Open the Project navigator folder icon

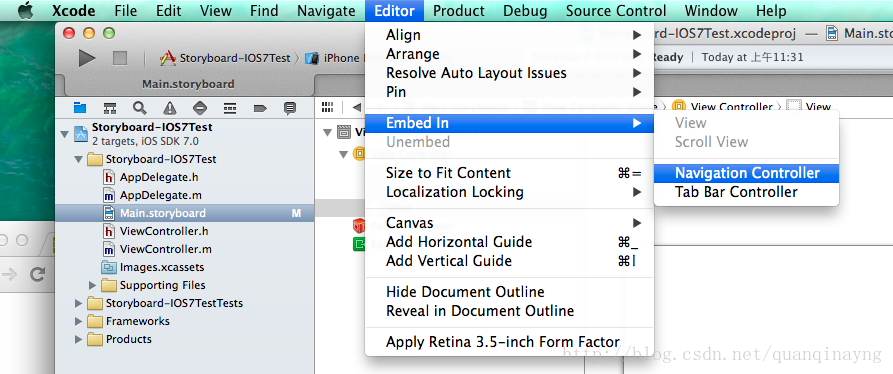80,108
